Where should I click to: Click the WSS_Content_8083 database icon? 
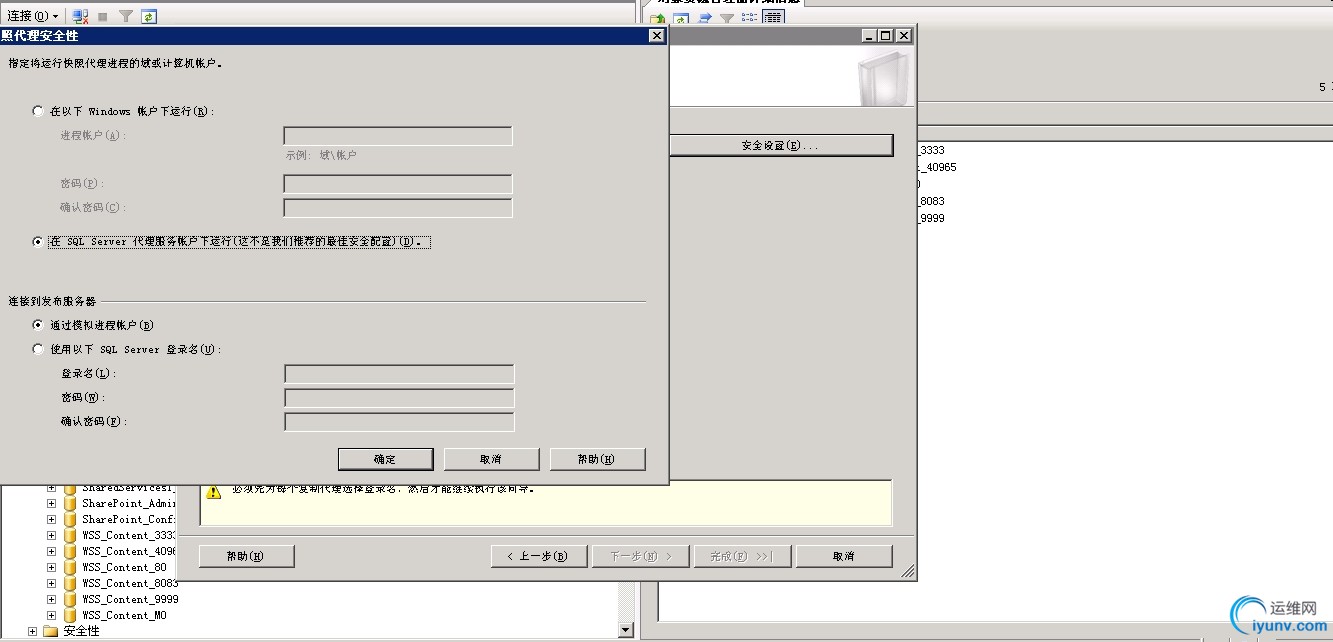point(70,583)
